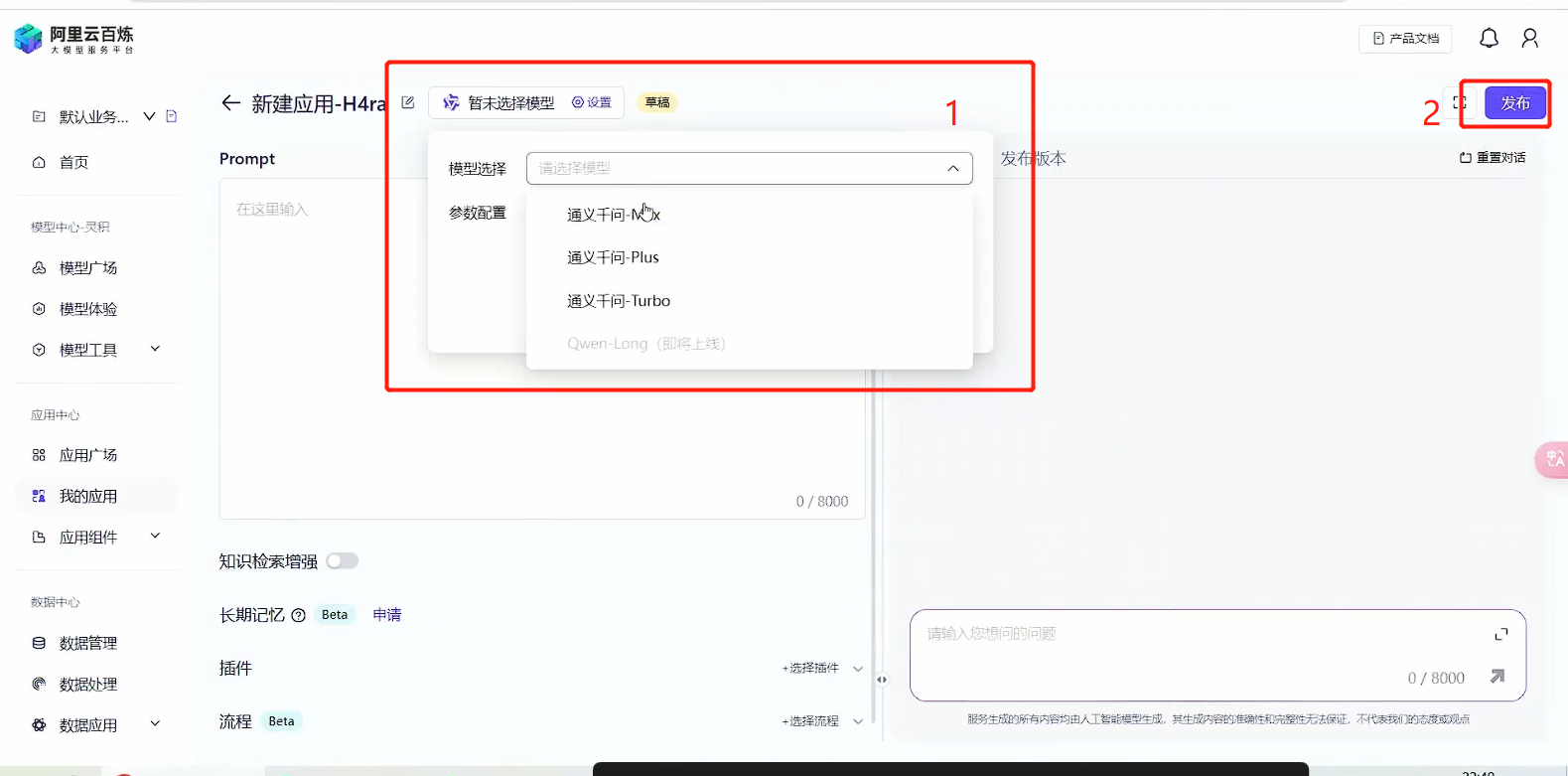This screenshot has width=1568, height=776.
Task: Open the +选择流程 dropdown
Action: tap(822, 721)
